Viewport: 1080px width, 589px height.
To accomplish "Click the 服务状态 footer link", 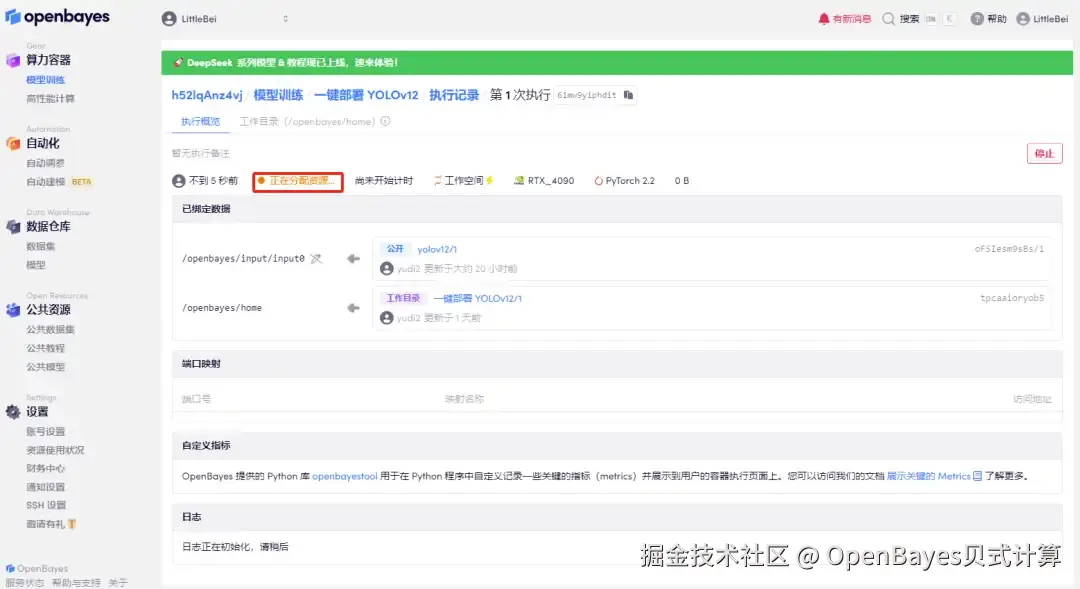I will coord(25,583).
